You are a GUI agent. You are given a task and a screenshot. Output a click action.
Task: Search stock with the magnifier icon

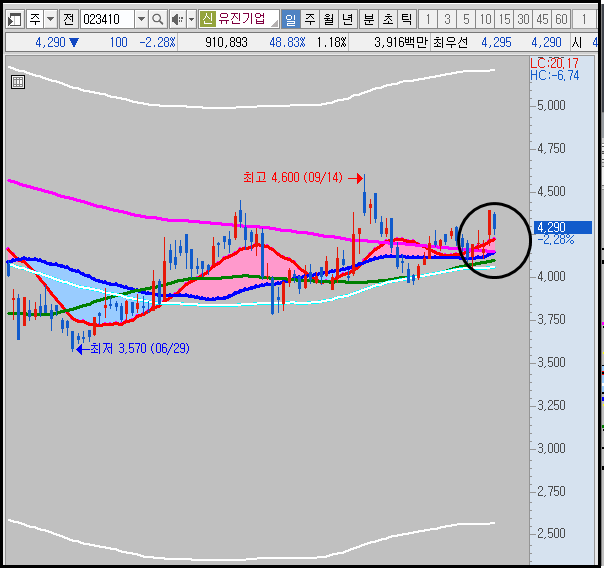pos(157,19)
